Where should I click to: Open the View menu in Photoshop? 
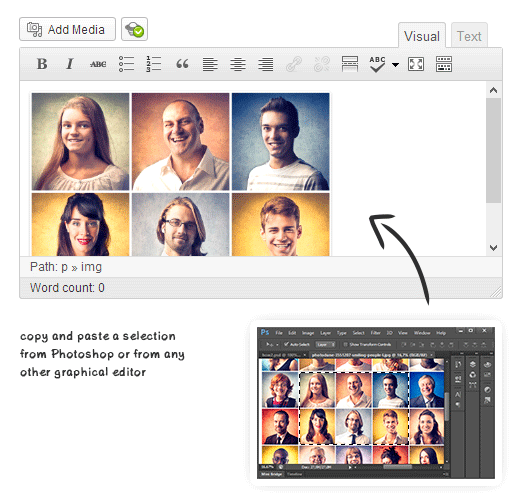click(403, 333)
